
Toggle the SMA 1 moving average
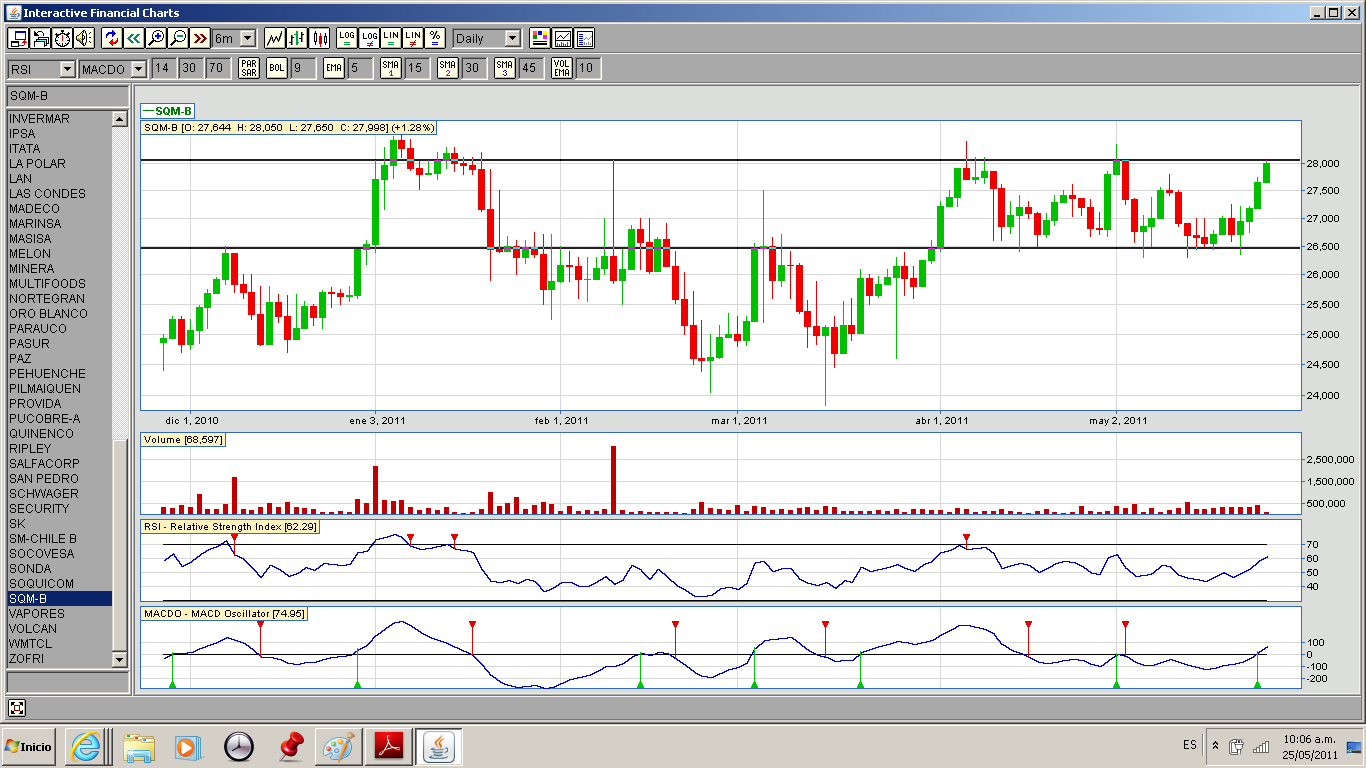(x=391, y=68)
